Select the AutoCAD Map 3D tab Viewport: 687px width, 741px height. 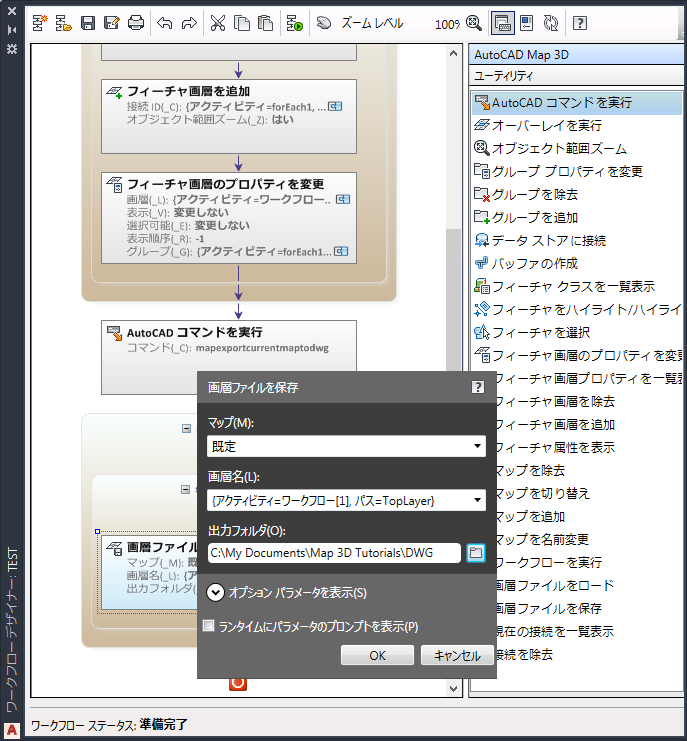(x=576, y=55)
